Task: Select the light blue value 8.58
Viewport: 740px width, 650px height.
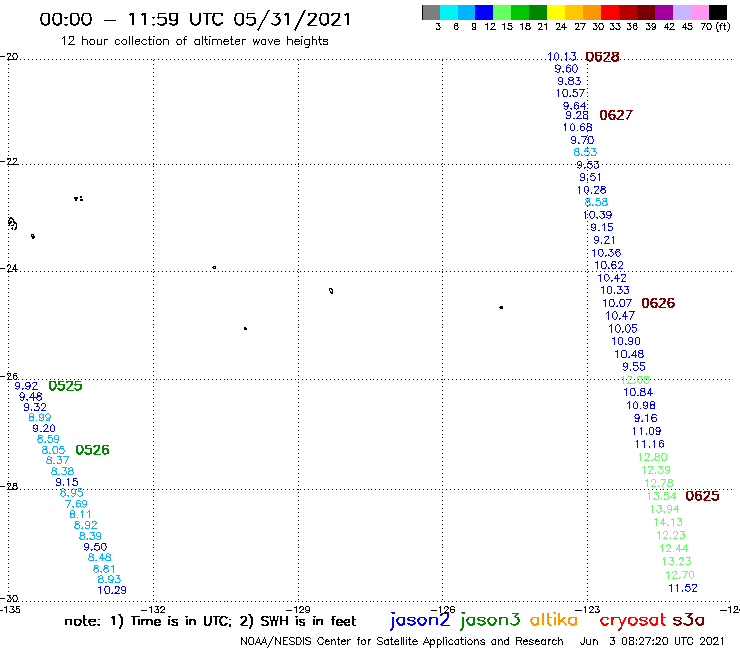Action: pyautogui.click(x=596, y=202)
